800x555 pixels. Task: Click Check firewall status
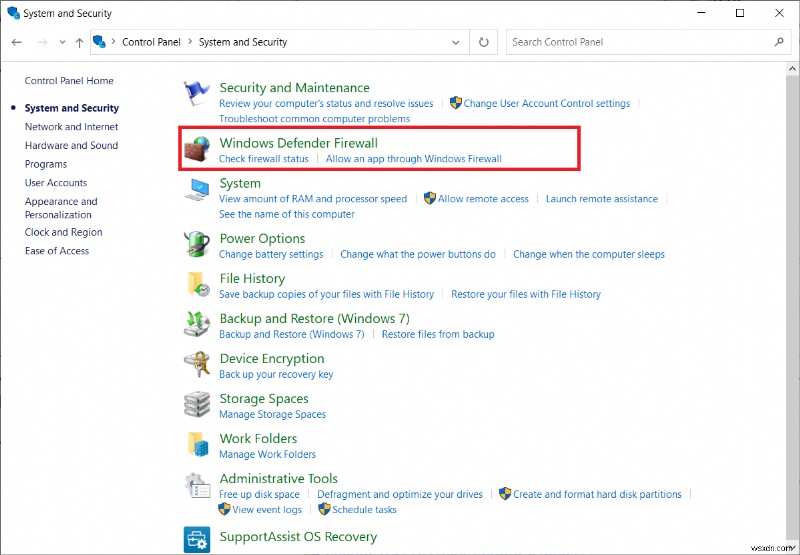point(264,159)
